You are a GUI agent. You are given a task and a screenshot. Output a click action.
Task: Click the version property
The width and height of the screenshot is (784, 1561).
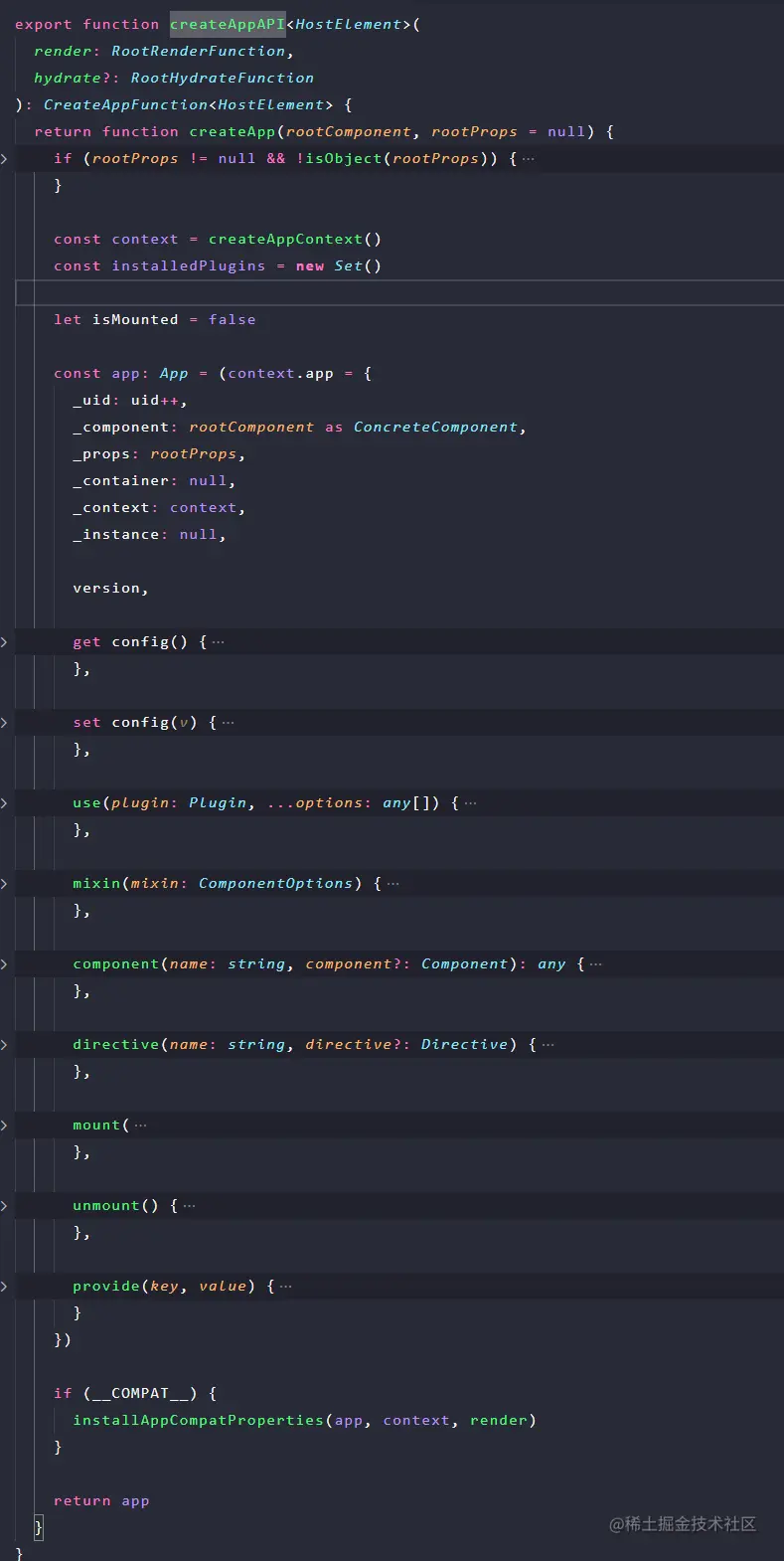(x=106, y=588)
